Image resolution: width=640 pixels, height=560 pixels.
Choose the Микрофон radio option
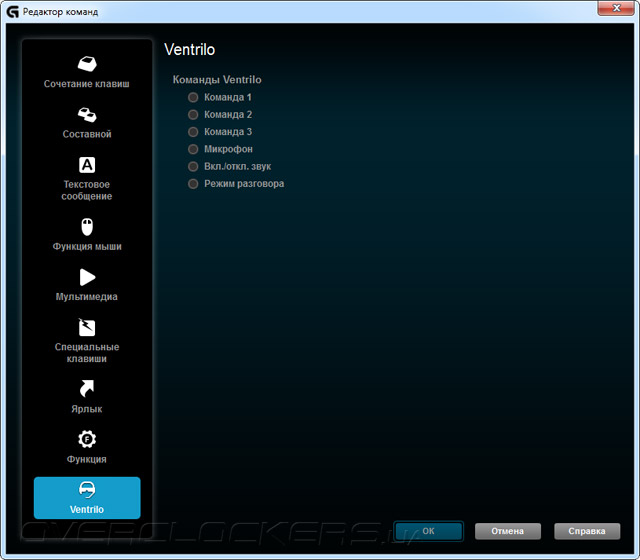pos(193,149)
